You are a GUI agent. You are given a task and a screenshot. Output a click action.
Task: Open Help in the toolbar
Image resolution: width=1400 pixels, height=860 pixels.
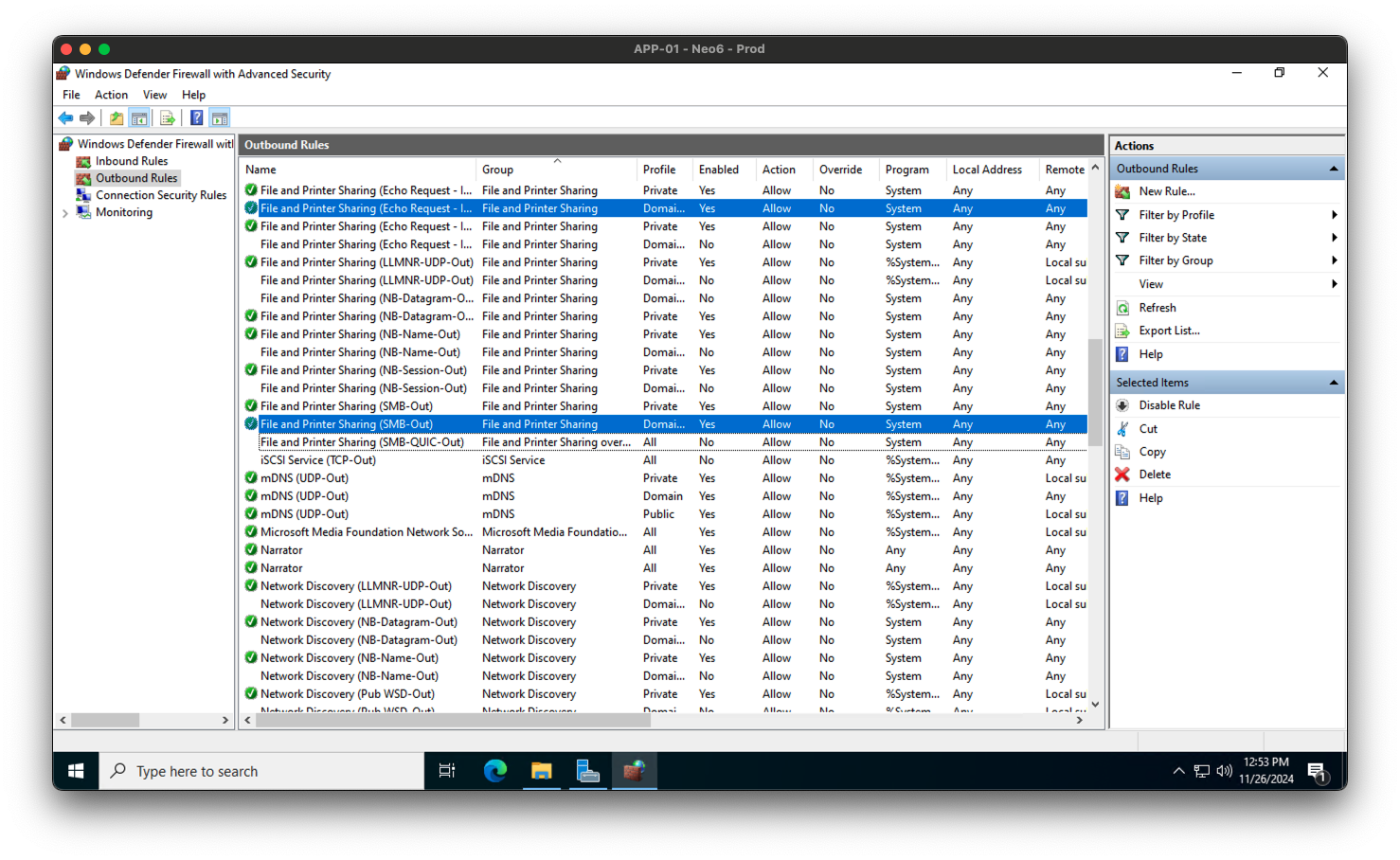pos(196,116)
